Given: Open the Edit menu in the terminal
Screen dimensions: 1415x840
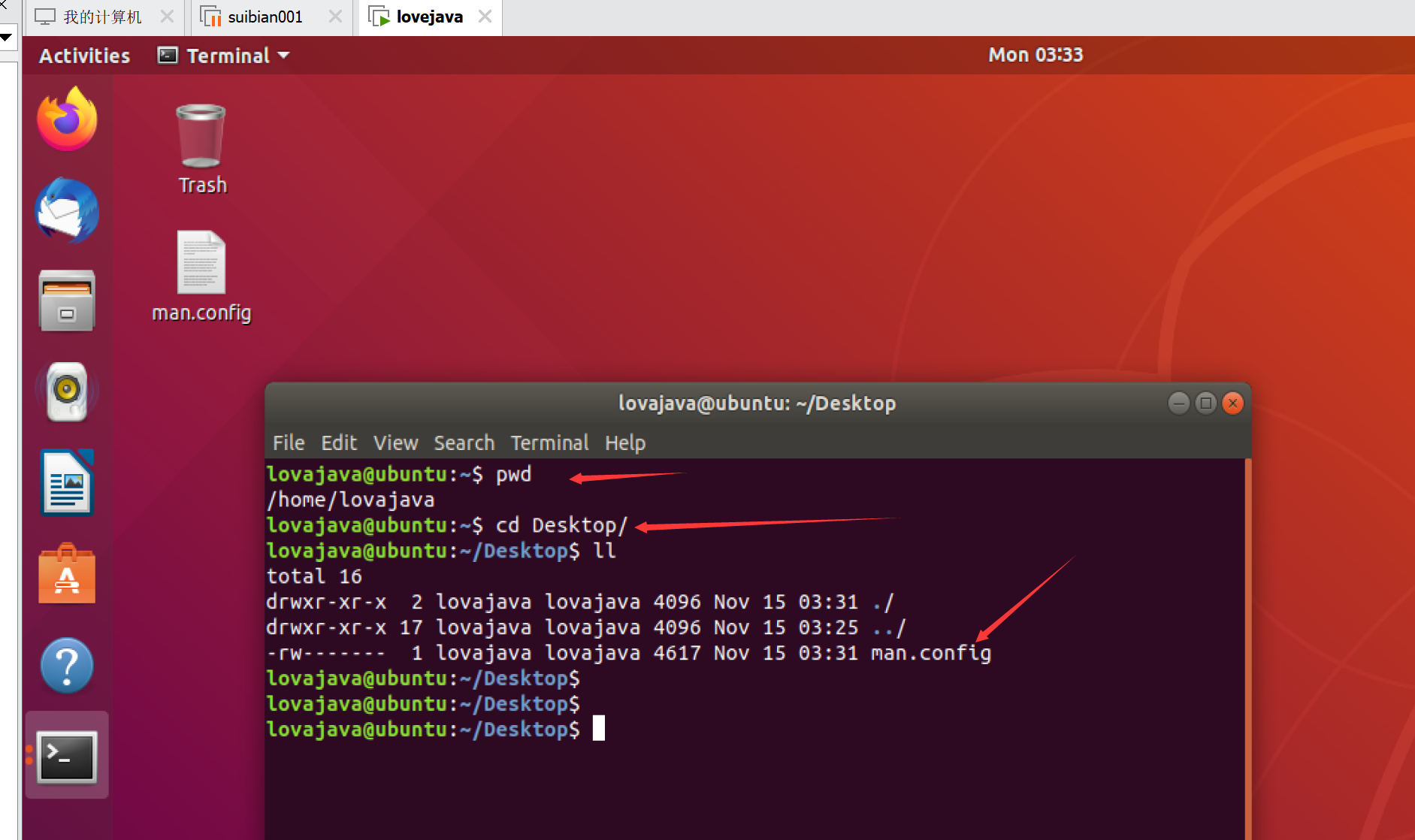Looking at the screenshot, I should tap(339, 443).
